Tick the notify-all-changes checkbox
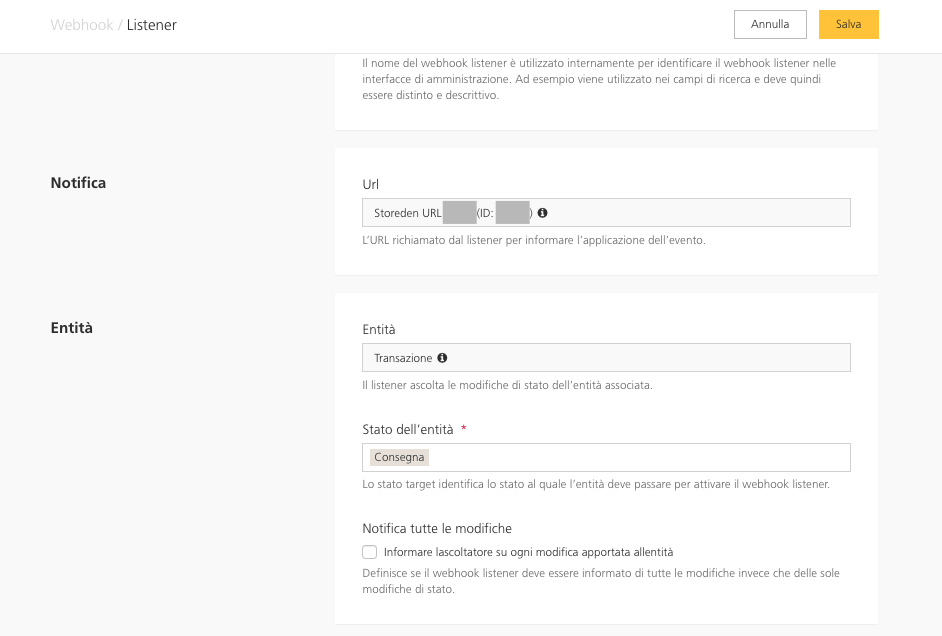Viewport: 942px width, 636px height. click(370, 552)
